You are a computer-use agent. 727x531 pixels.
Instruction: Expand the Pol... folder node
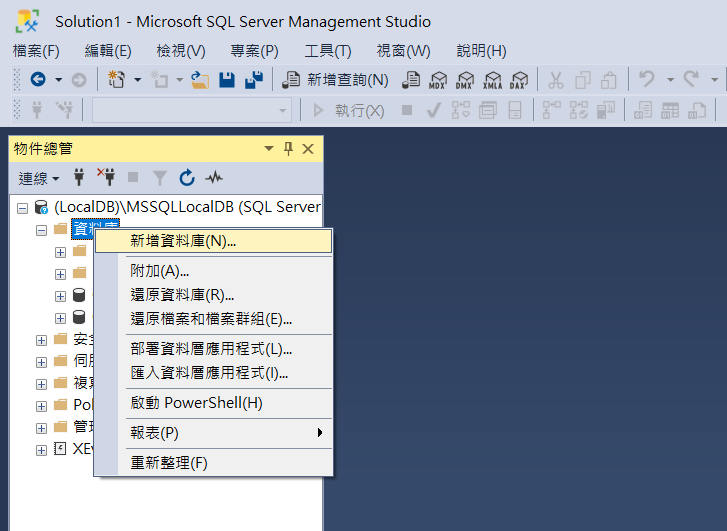[x=41, y=406]
